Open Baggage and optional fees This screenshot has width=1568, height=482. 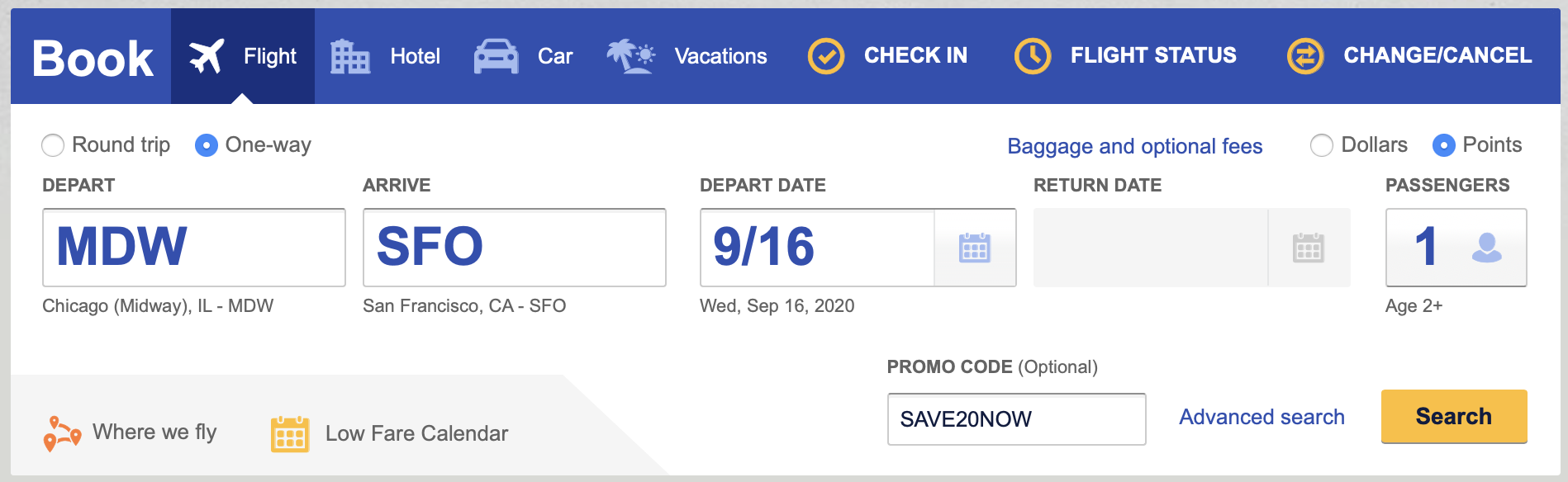click(x=1134, y=146)
